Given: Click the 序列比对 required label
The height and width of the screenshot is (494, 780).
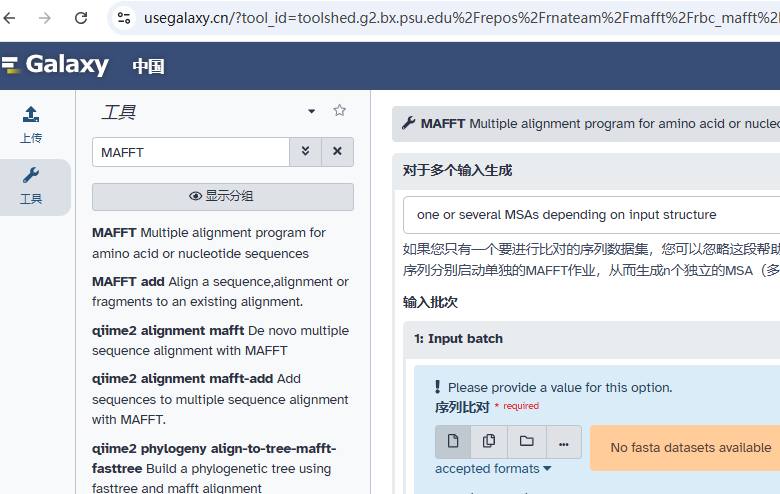Looking at the screenshot, I should point(462,407).
